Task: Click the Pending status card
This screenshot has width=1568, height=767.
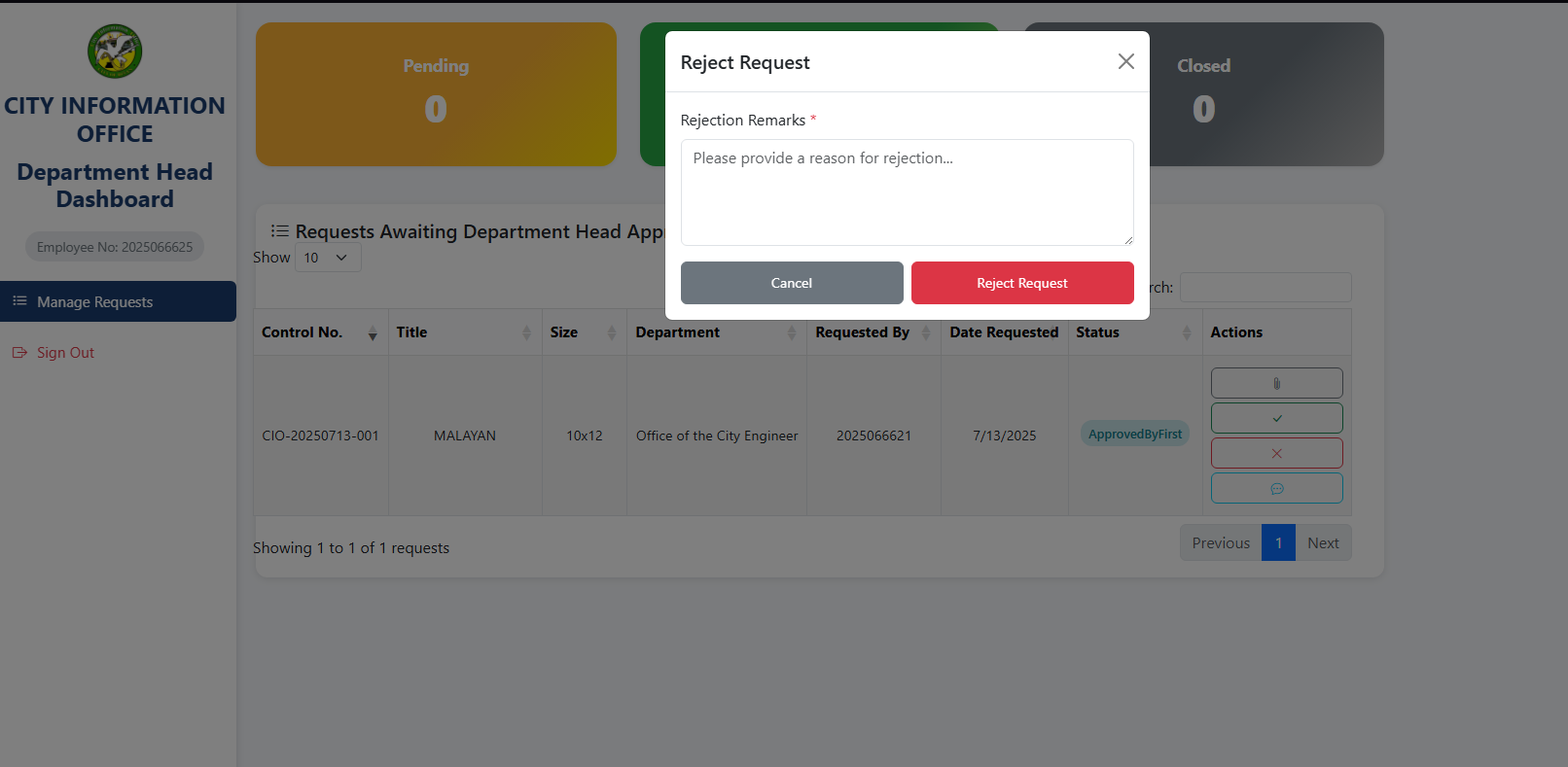Action: pos(436,94)
